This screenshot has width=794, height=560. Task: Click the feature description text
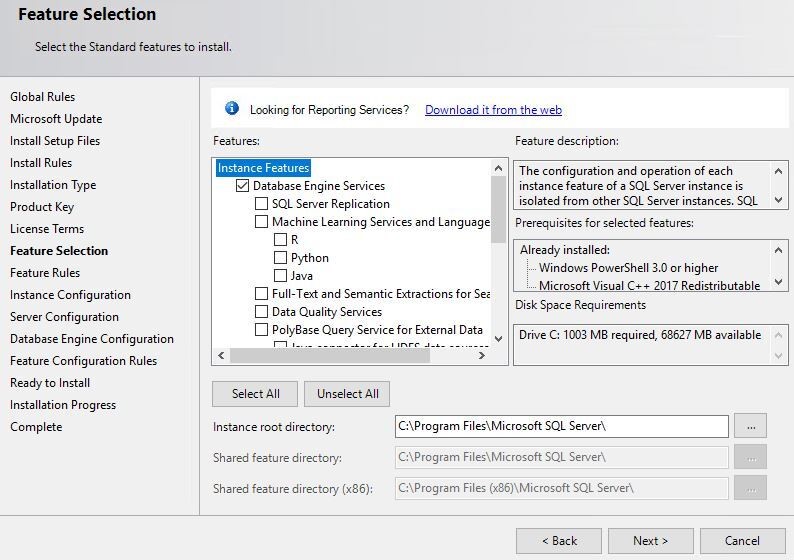coord(638,186)
